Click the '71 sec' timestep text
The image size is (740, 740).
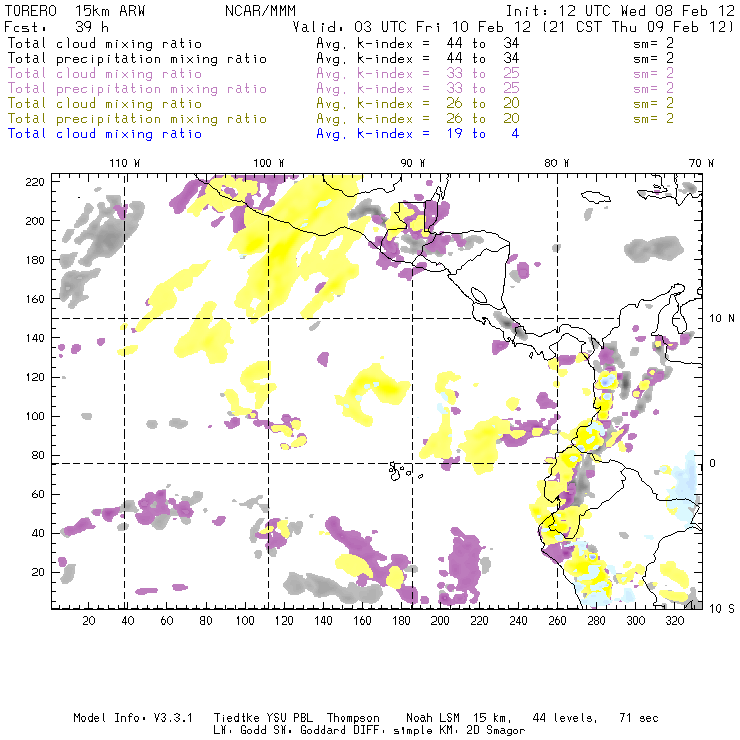pos(639,718)
